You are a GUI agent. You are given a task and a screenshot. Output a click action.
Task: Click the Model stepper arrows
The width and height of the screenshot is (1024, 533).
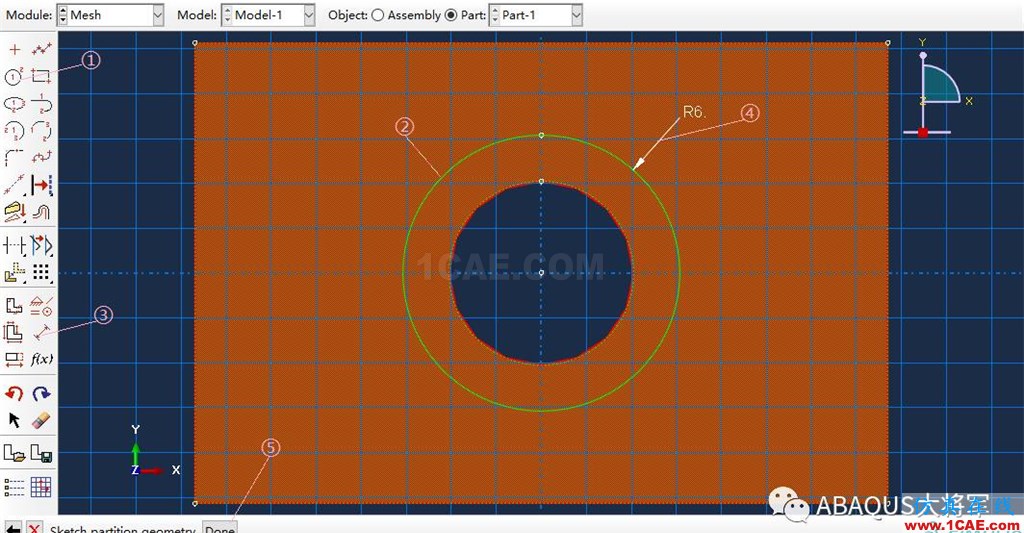click(x=227, y=15)
